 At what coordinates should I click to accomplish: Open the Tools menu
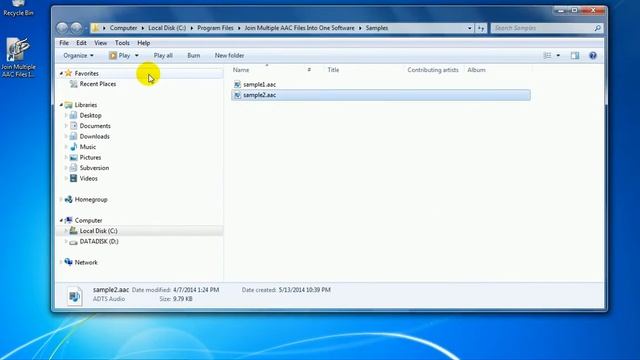[122, 43]
